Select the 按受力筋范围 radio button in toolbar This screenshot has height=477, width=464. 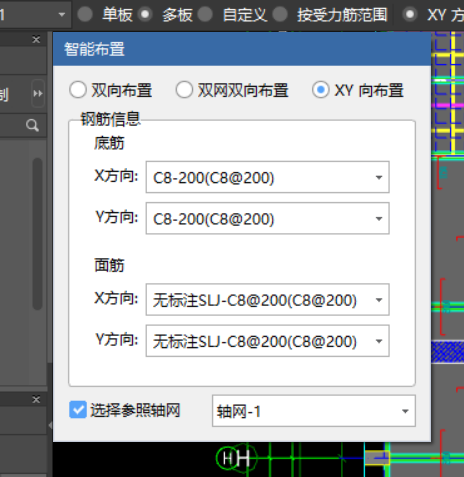pos(280,15)
